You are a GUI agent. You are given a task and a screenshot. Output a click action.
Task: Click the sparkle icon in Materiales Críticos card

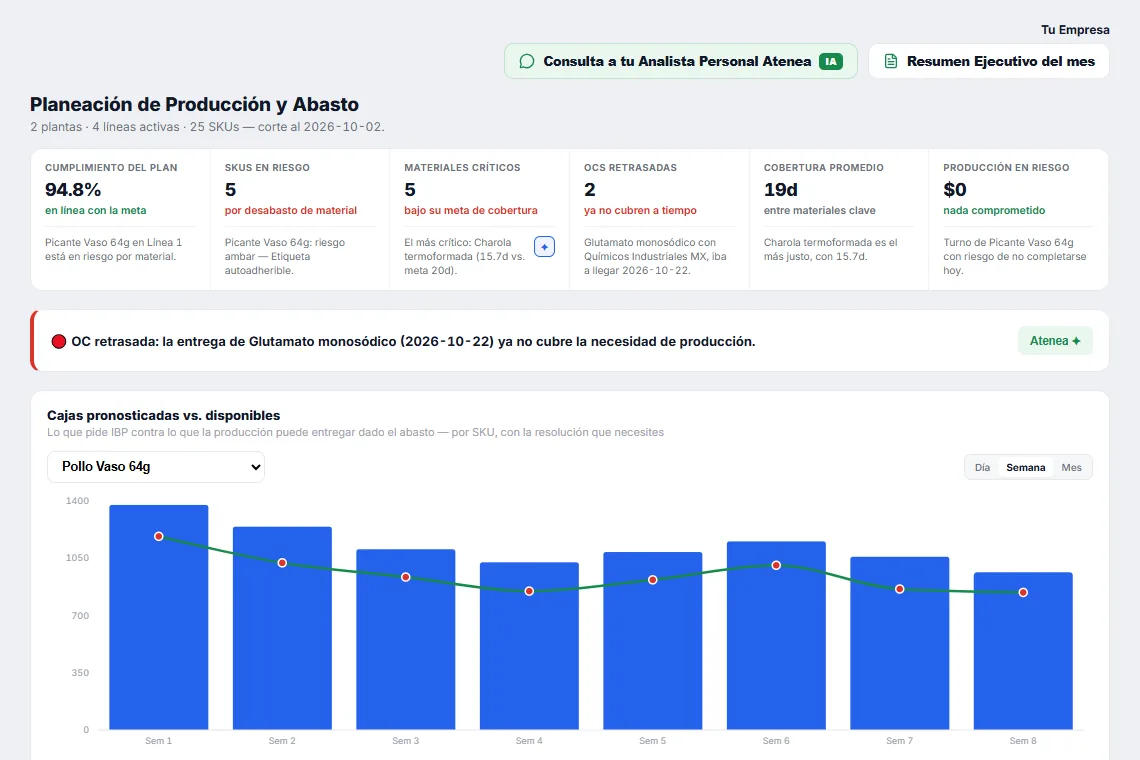tap(545, 247)
